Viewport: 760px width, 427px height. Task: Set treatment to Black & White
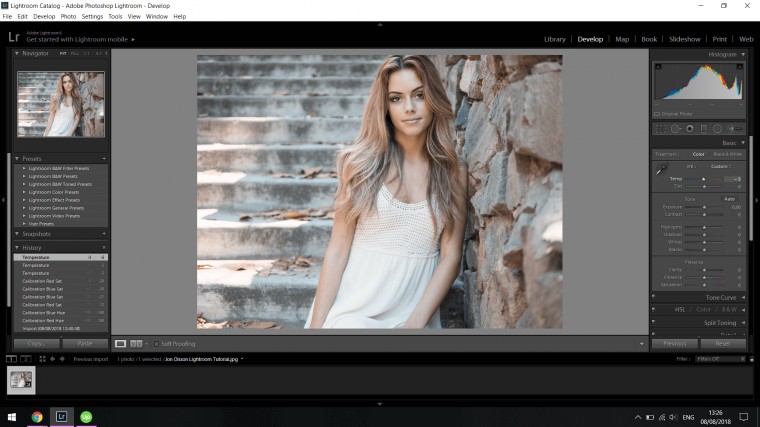coord(727,154)
